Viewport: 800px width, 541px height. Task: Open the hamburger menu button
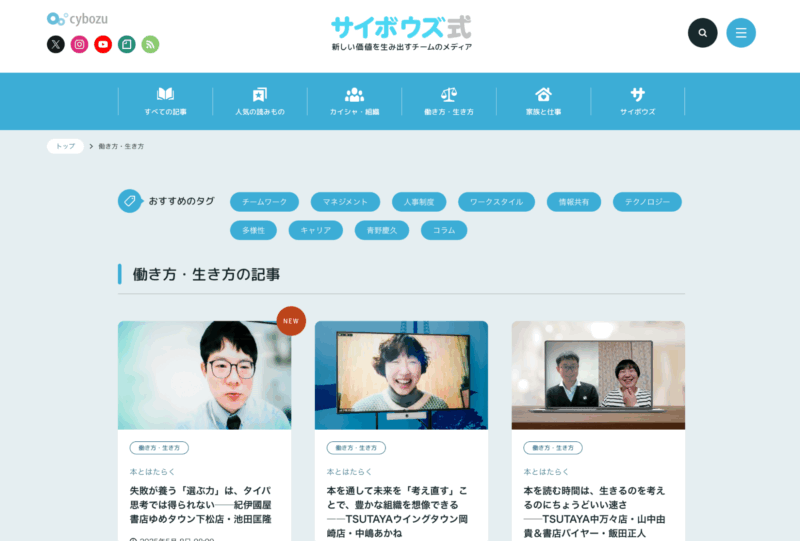click(x=741, y=33)
